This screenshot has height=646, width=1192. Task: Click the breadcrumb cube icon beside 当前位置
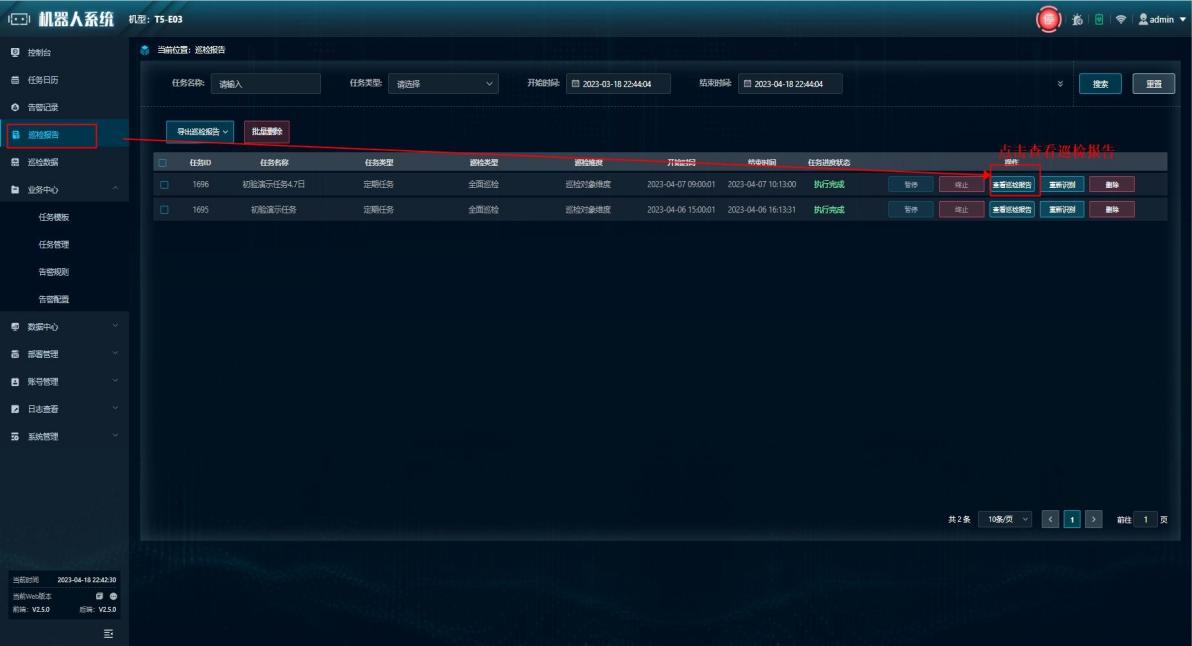coord(144,50)
